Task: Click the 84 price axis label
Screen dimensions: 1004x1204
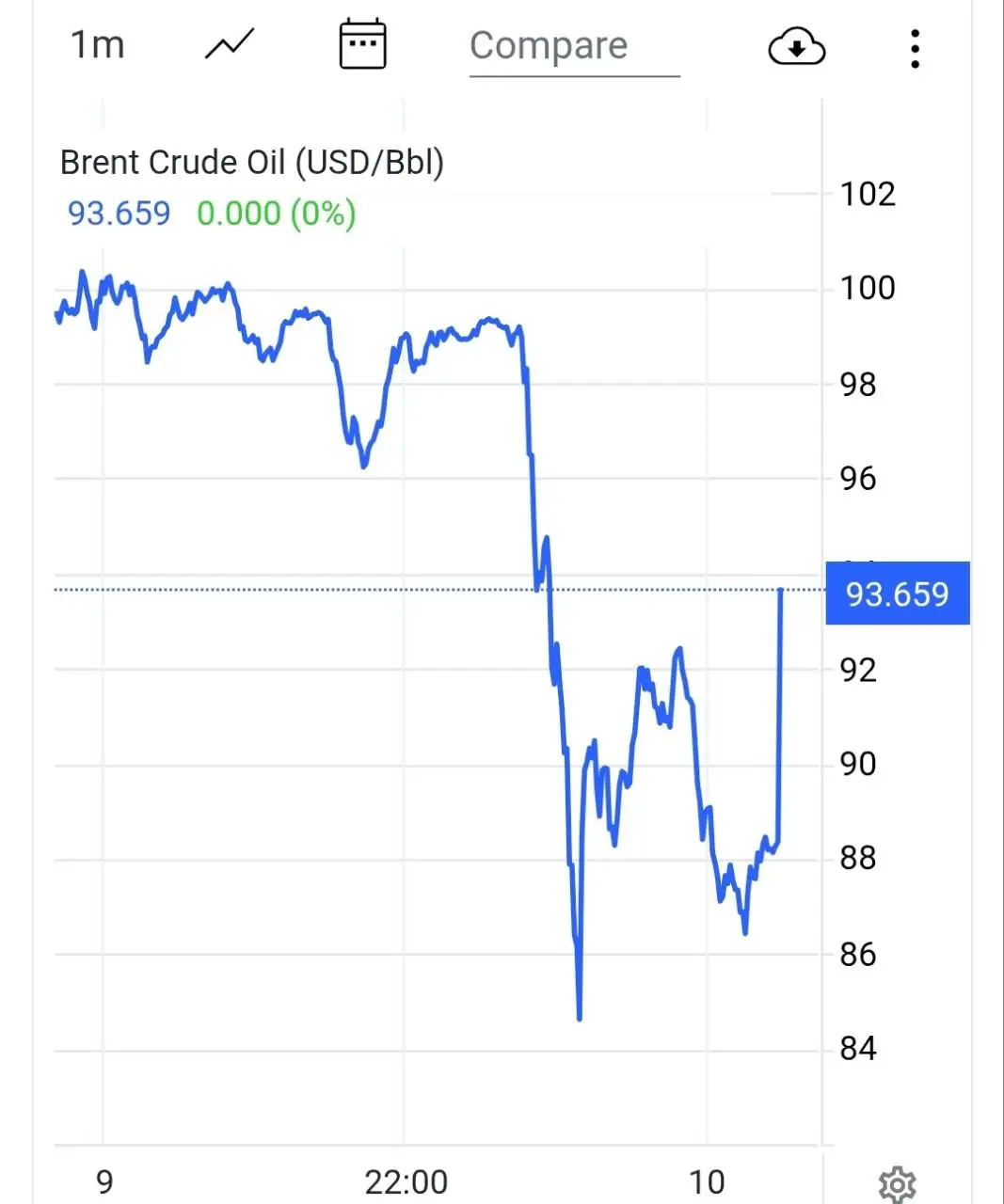Action: 857,1048
